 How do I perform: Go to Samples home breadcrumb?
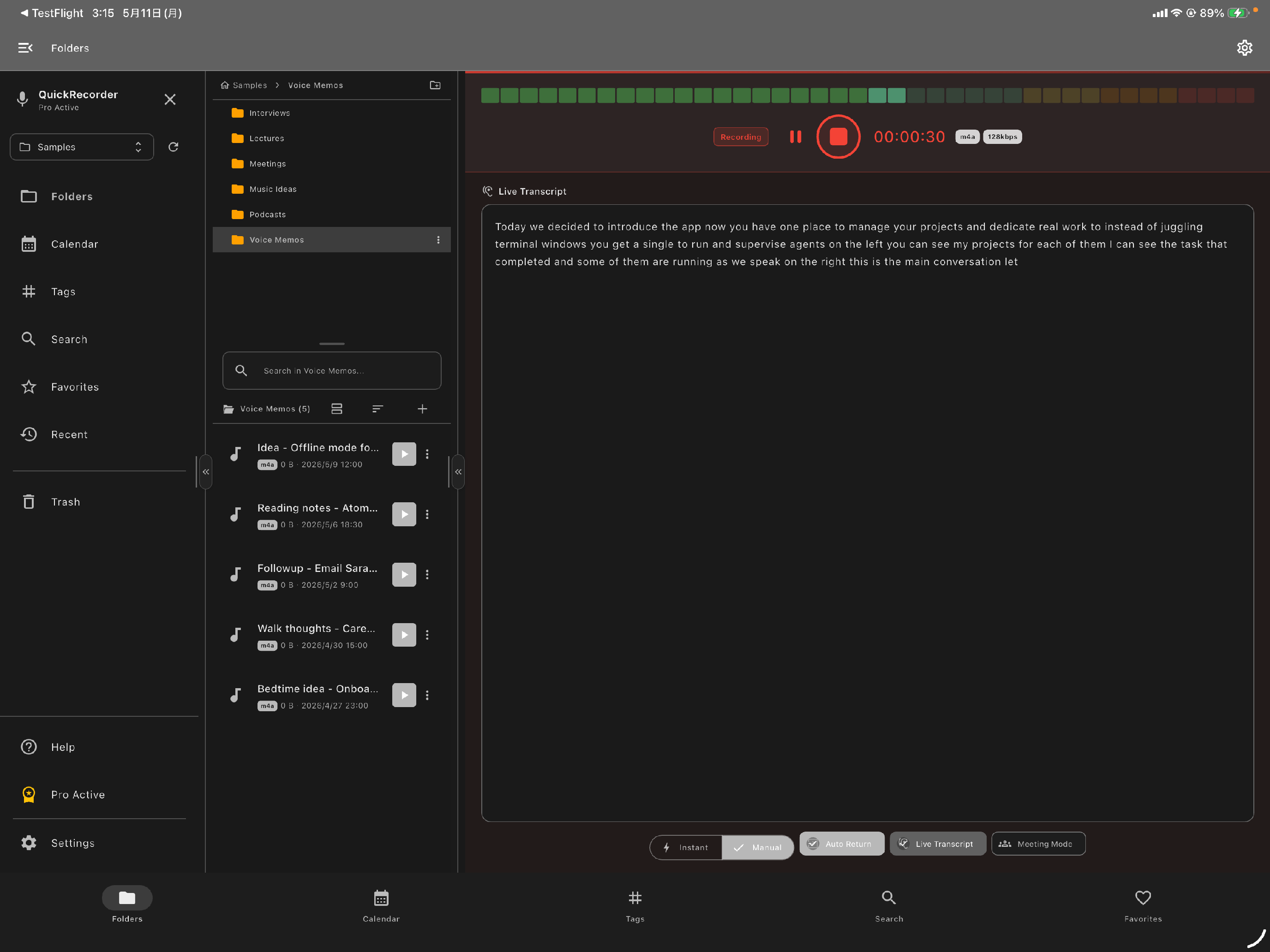point(244,85)
